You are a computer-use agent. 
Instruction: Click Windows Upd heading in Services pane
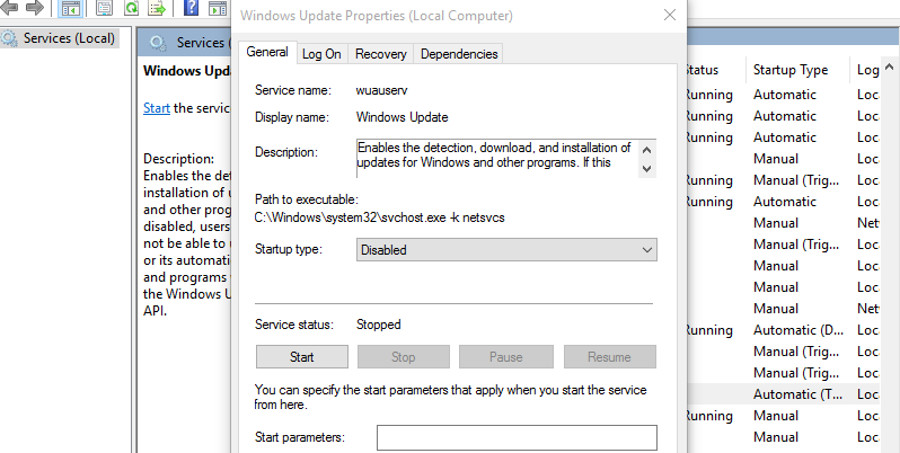(x=187, y=71)
